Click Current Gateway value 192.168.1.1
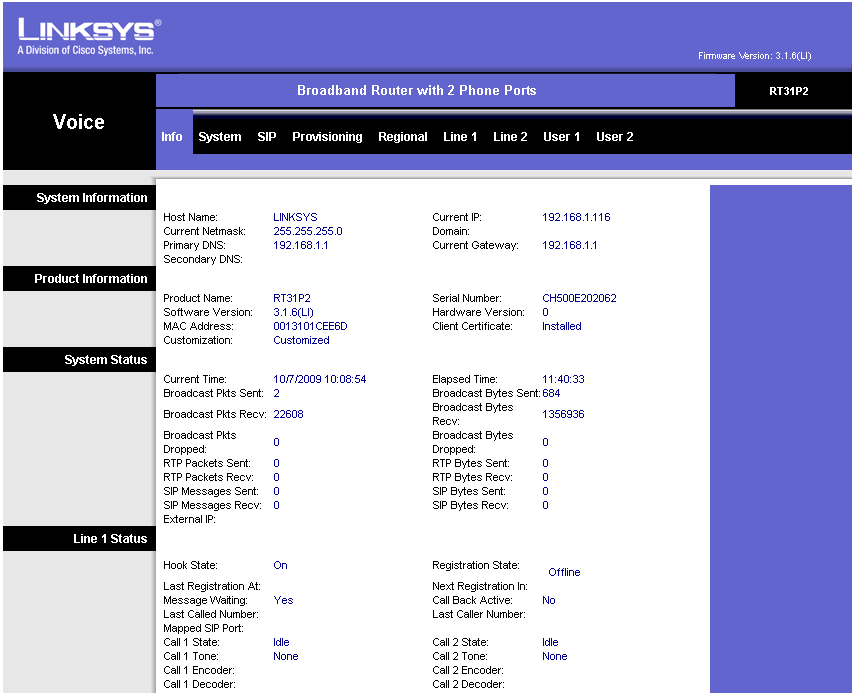 click(569, 245)
